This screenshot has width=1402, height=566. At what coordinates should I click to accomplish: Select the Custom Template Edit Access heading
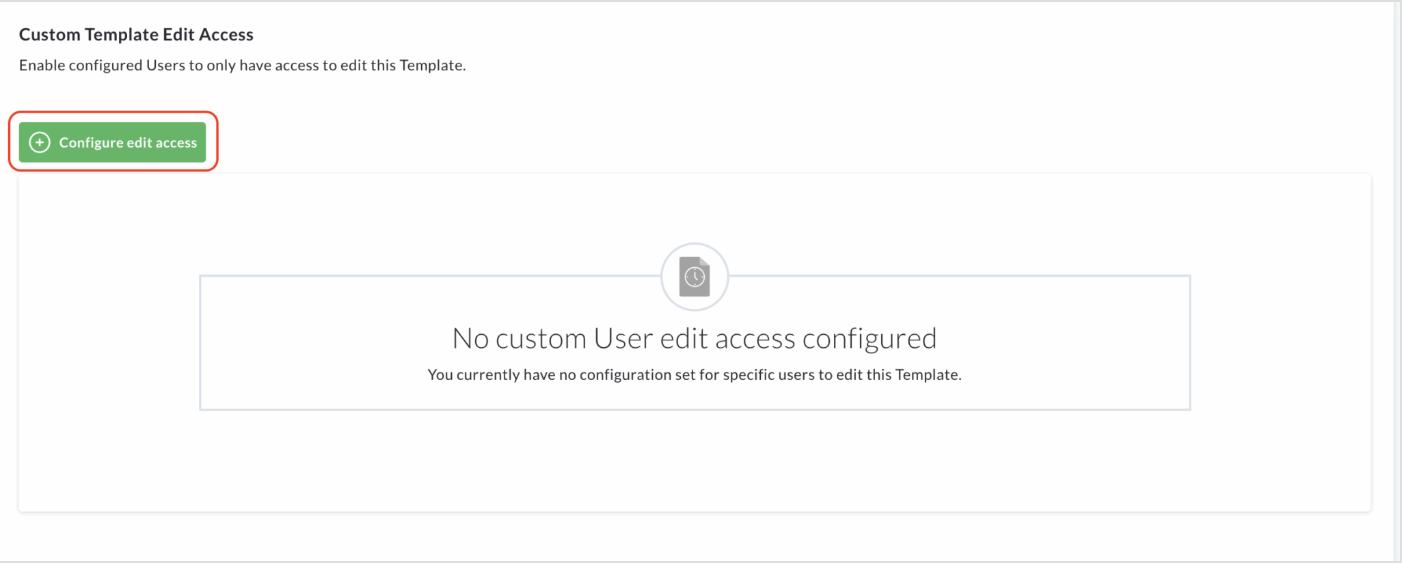pos(137,34)
